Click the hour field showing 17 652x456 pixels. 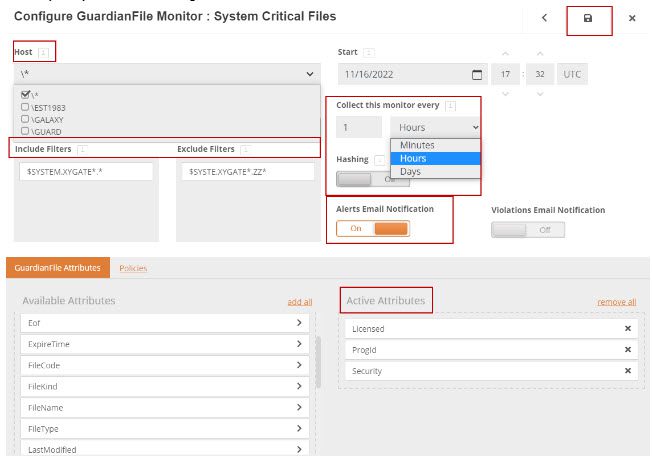pos(505,74)
